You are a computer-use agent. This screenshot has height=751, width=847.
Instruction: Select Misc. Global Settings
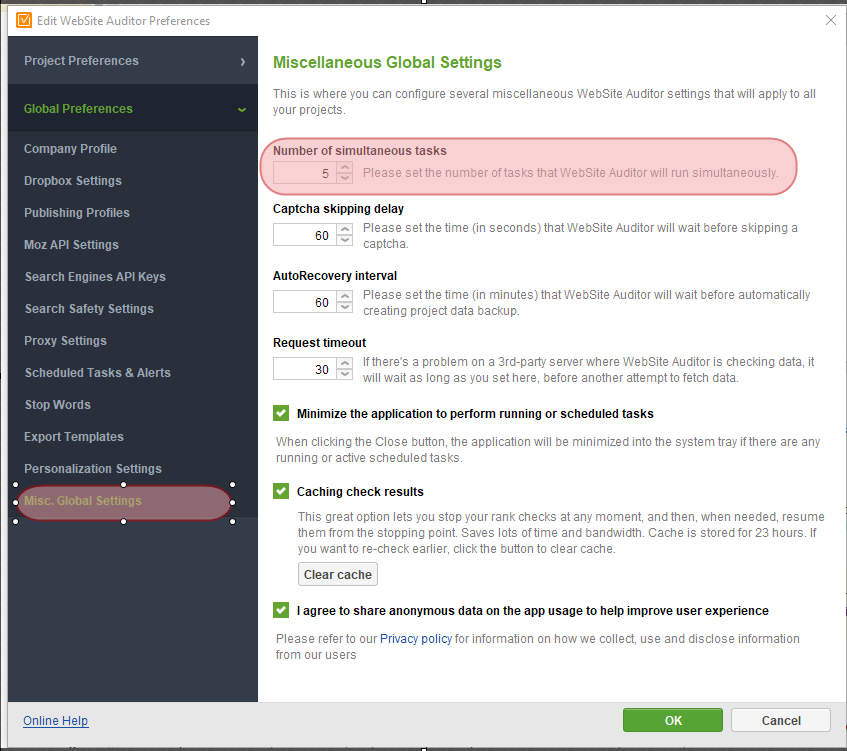tap(83, 501)
